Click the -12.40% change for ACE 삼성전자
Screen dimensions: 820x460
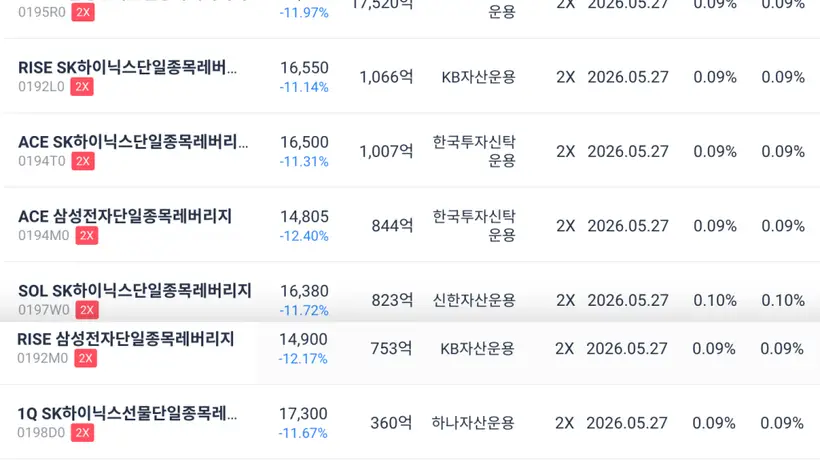click(x=304, y=236)
